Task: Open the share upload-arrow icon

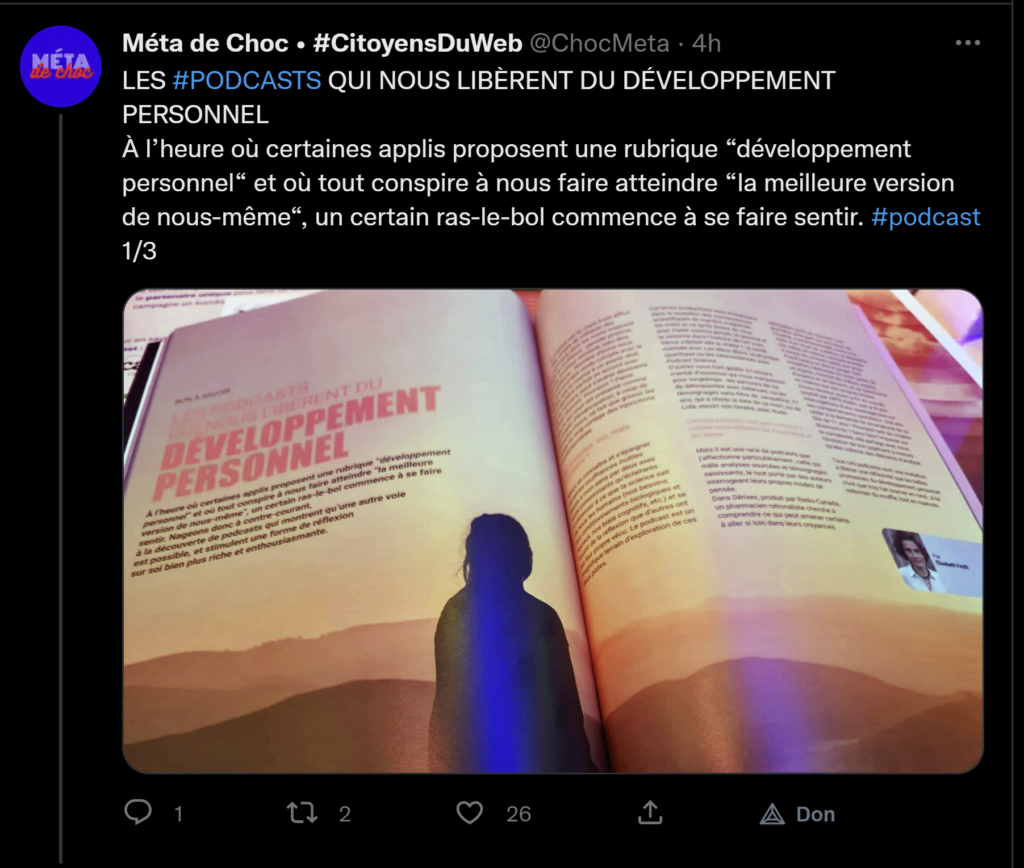Action: [x=650, y=812]
